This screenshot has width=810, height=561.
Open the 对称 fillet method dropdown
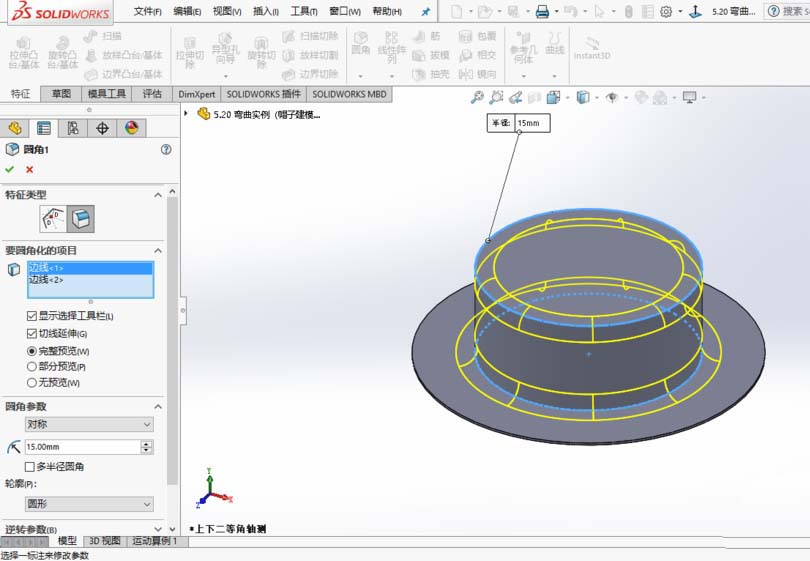point(89,424)
